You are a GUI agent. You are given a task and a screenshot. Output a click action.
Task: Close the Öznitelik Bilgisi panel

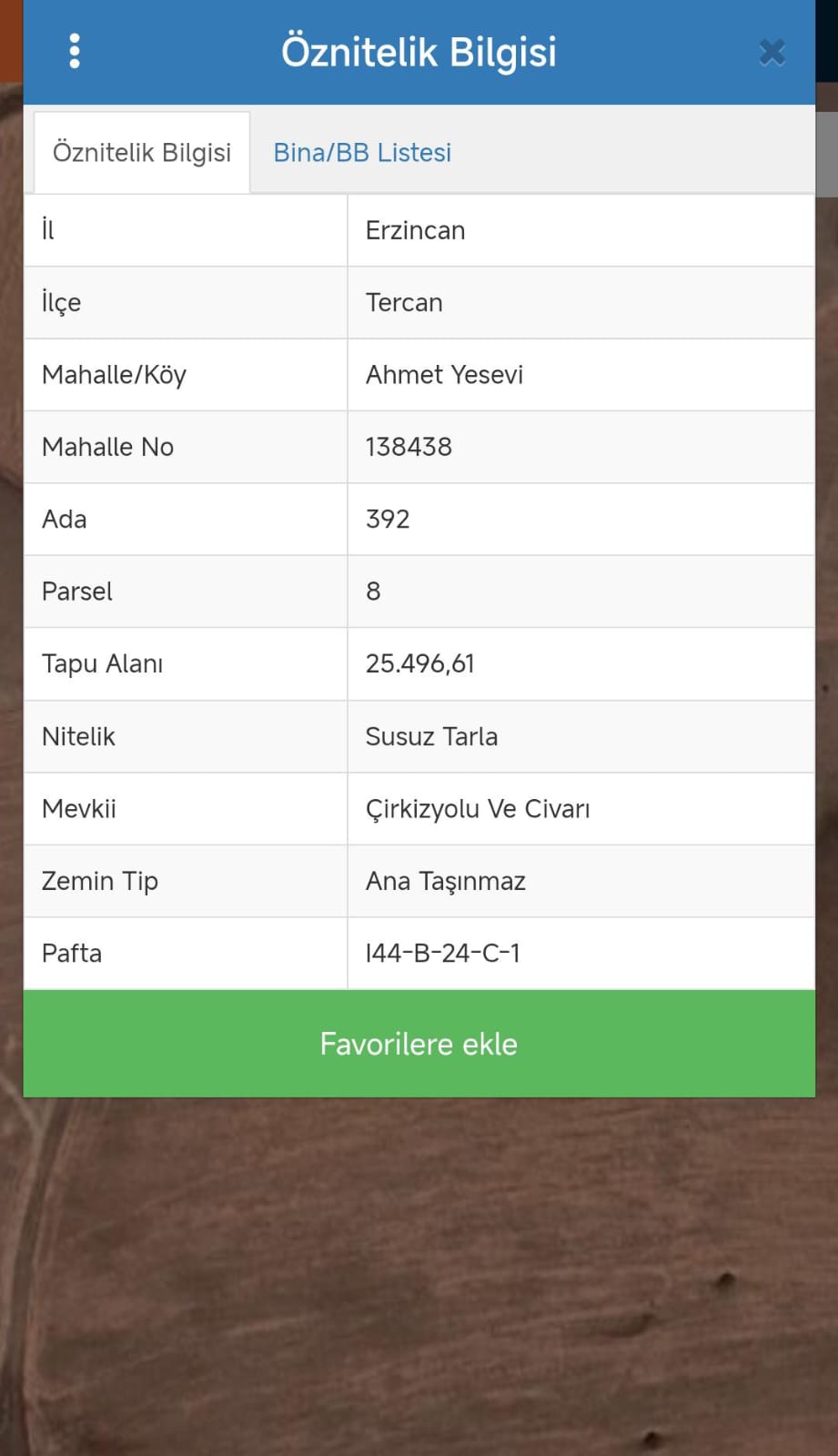pyautogui.click(x=772, y=52)
